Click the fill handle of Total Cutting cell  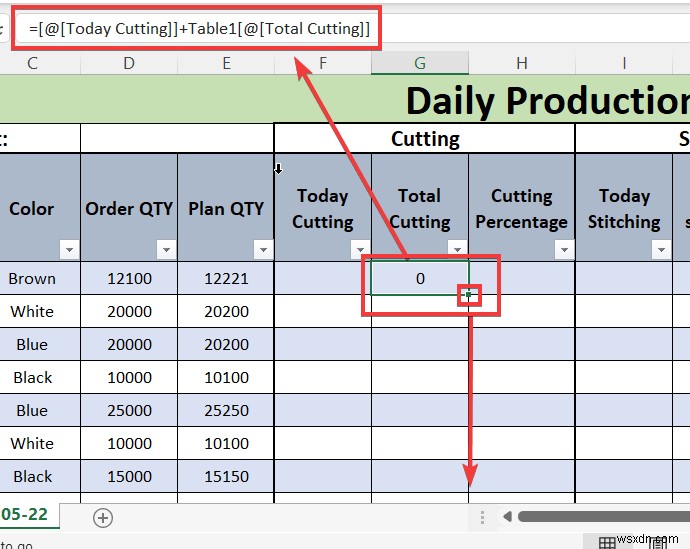(469, 294)
